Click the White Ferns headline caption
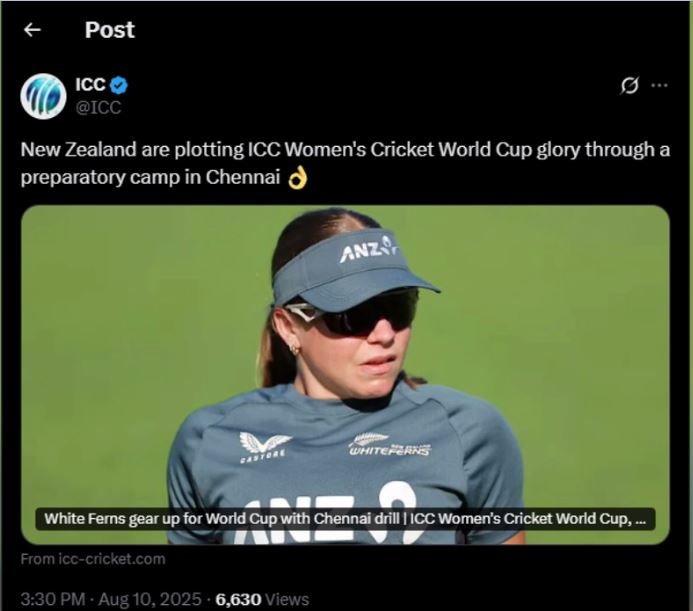The image size is (693, 611). pyautogui.click(x=345, y=520)
